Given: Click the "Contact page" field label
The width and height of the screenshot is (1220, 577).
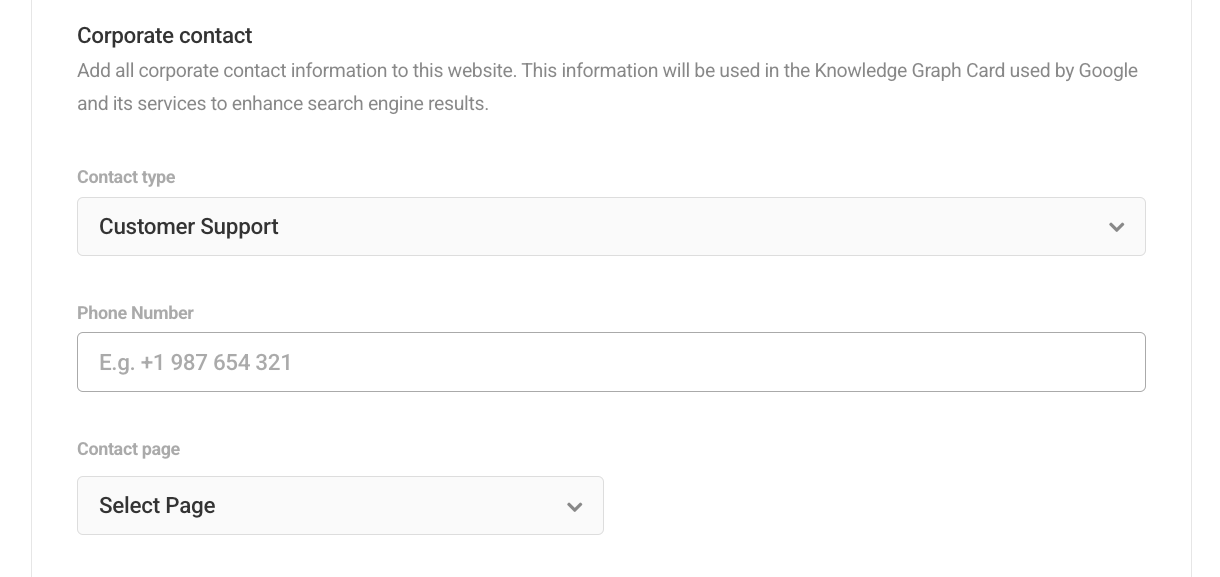Looking at the screenshot, I should (x=128, y=449).
